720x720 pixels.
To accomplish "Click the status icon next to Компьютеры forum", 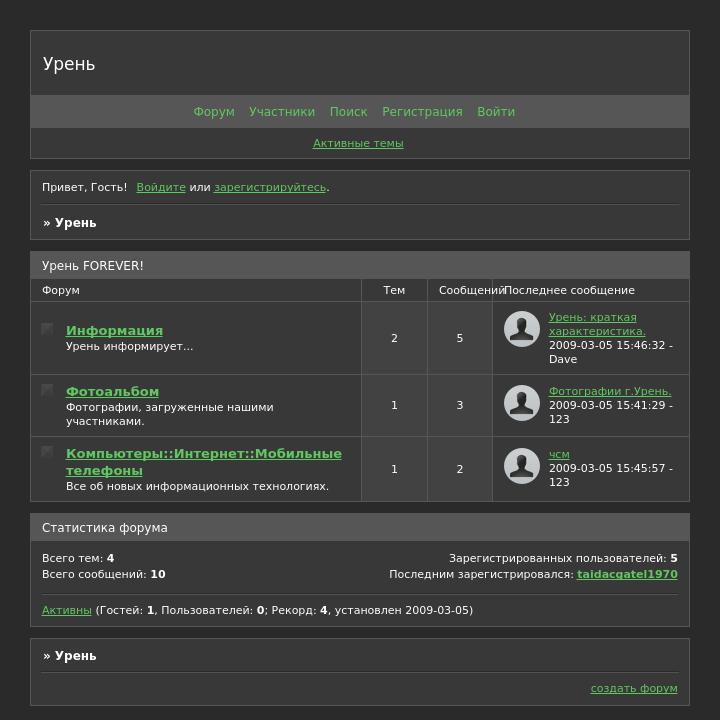I will point(47,452).
